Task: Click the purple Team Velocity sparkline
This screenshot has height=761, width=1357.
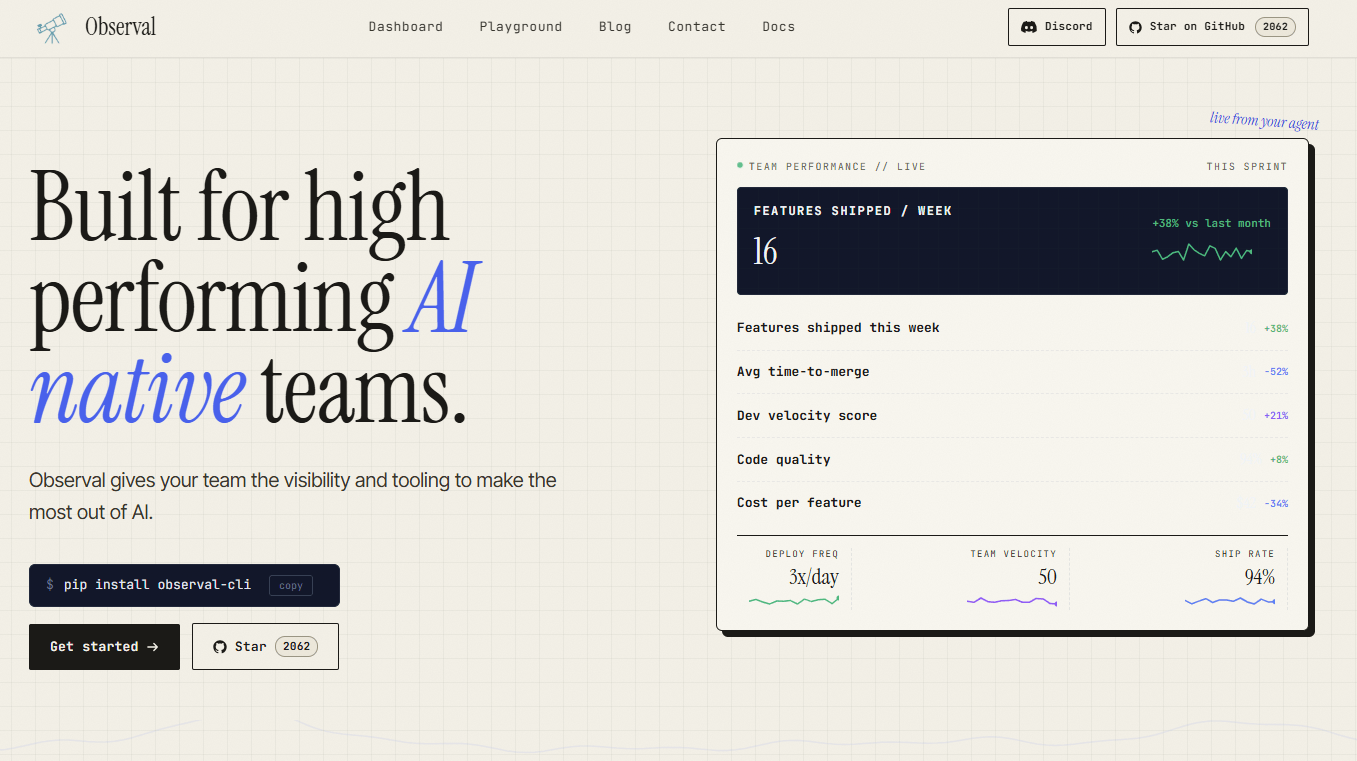Action: pyautogui.click(x=1012, y=601)
